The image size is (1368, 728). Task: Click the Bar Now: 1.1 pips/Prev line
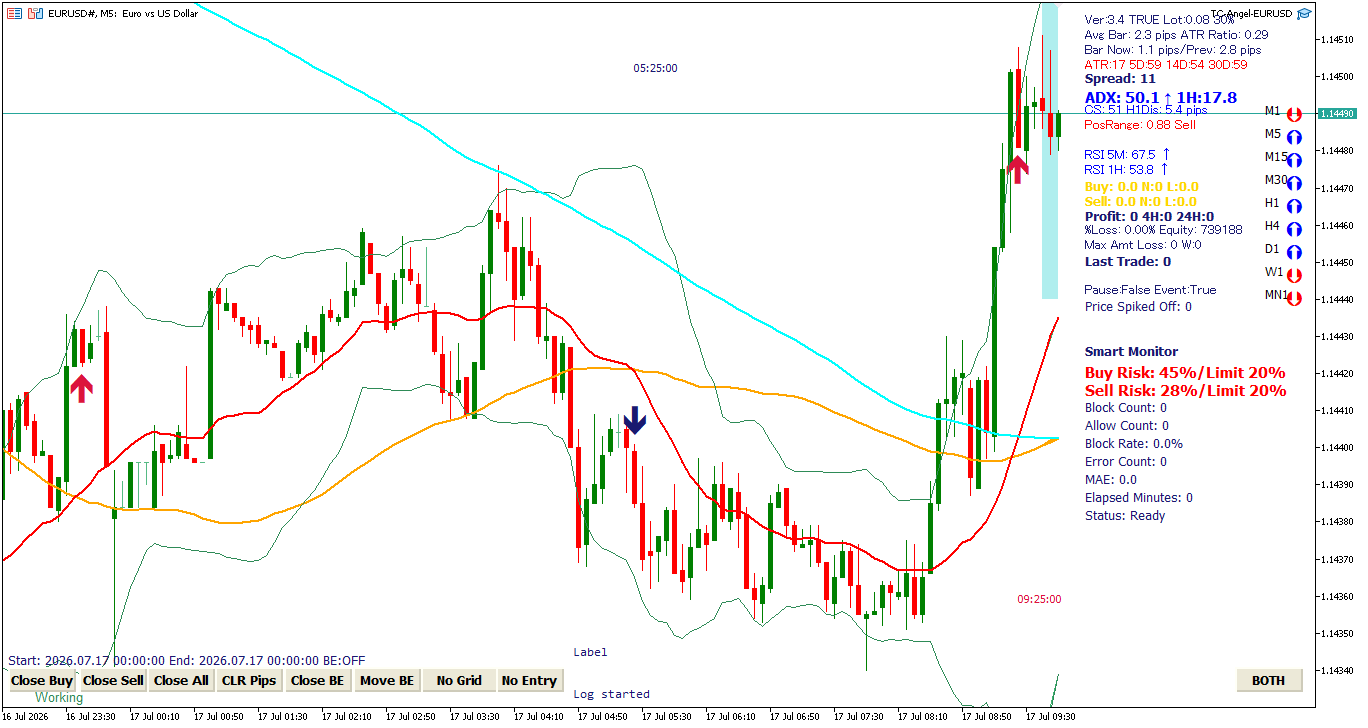tap(1173, 50)
